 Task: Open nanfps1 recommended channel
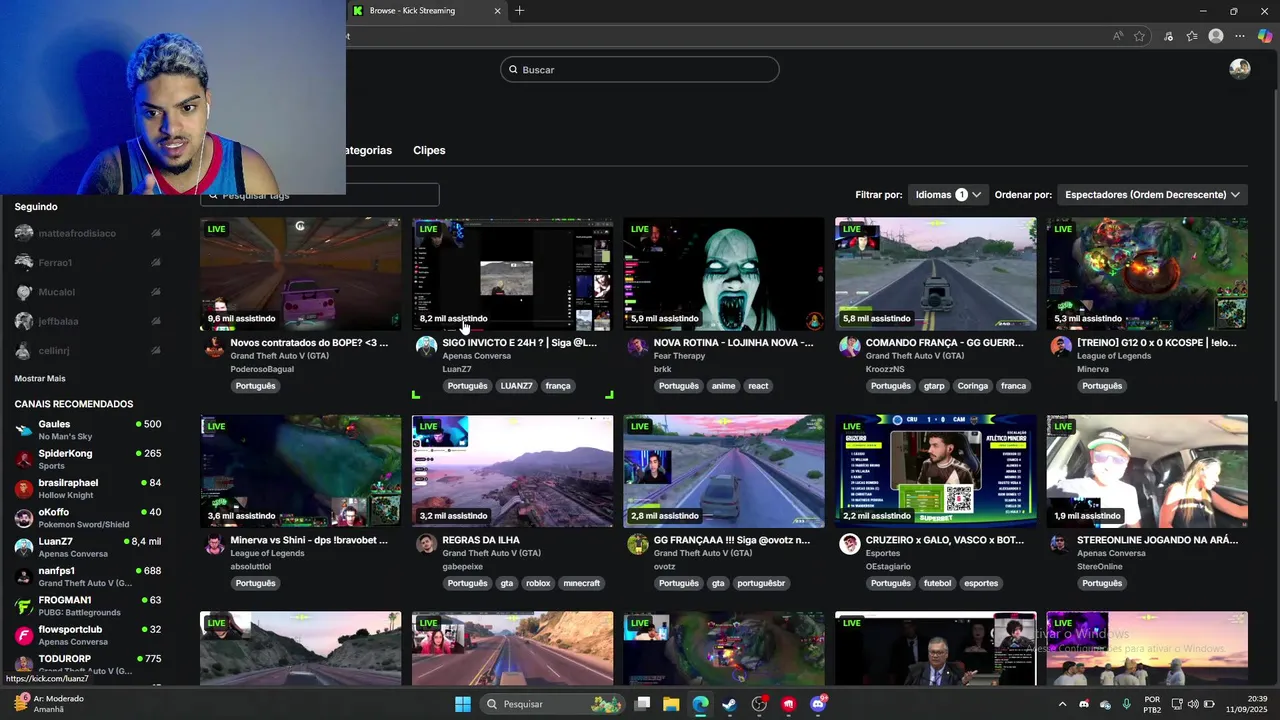(88, 576)
